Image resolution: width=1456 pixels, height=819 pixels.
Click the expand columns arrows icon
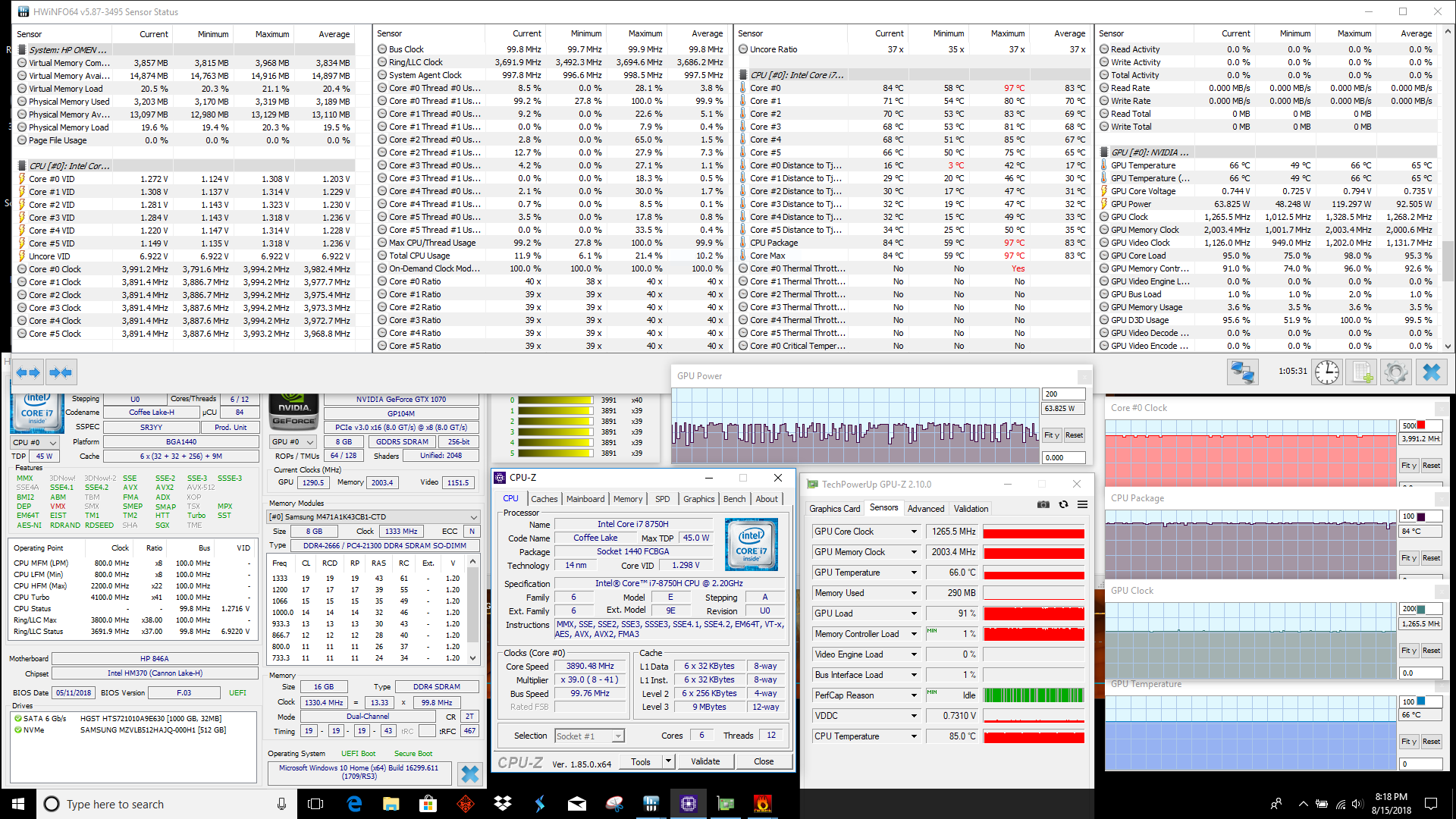[28, 372]
